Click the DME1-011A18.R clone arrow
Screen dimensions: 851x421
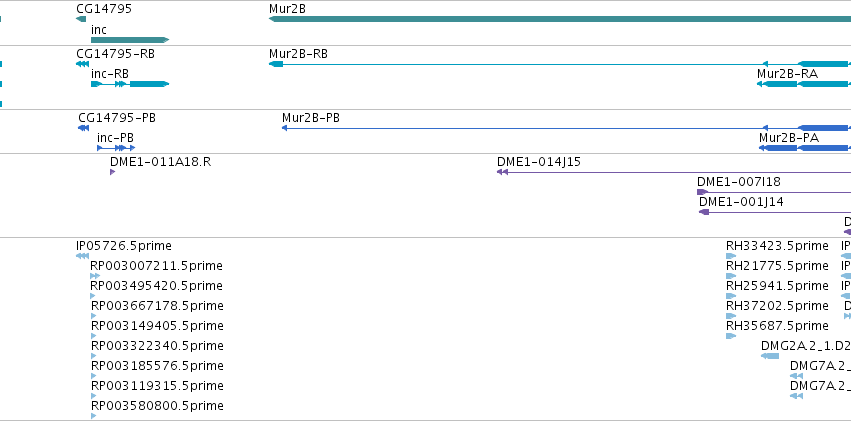click(x=112, y=172)
